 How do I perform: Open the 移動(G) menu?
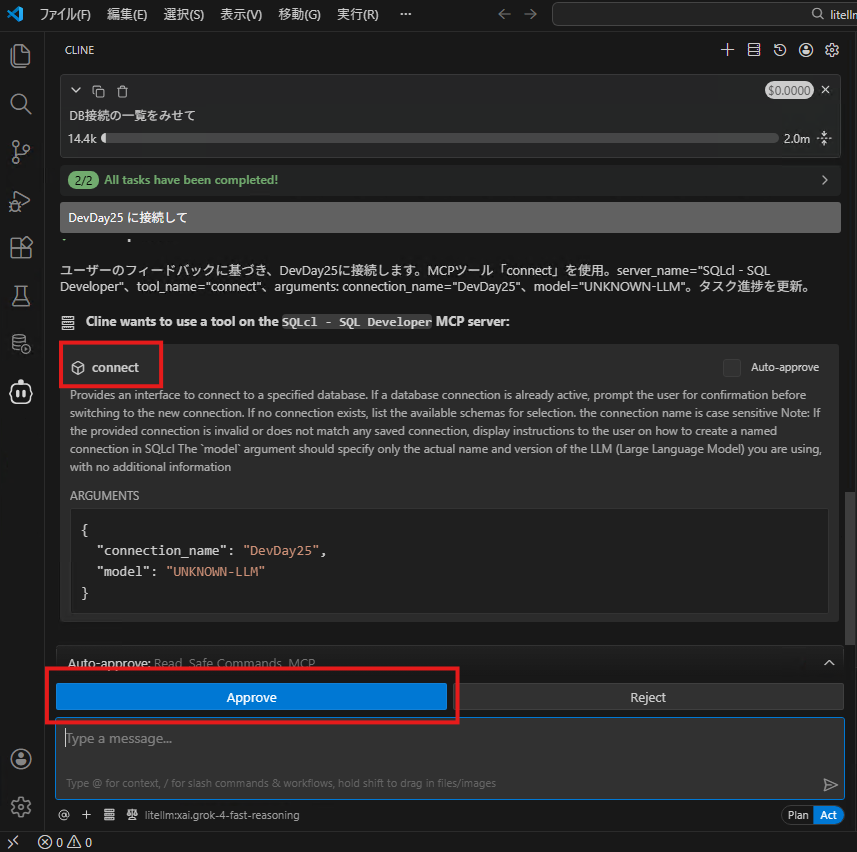click(299, 14)
